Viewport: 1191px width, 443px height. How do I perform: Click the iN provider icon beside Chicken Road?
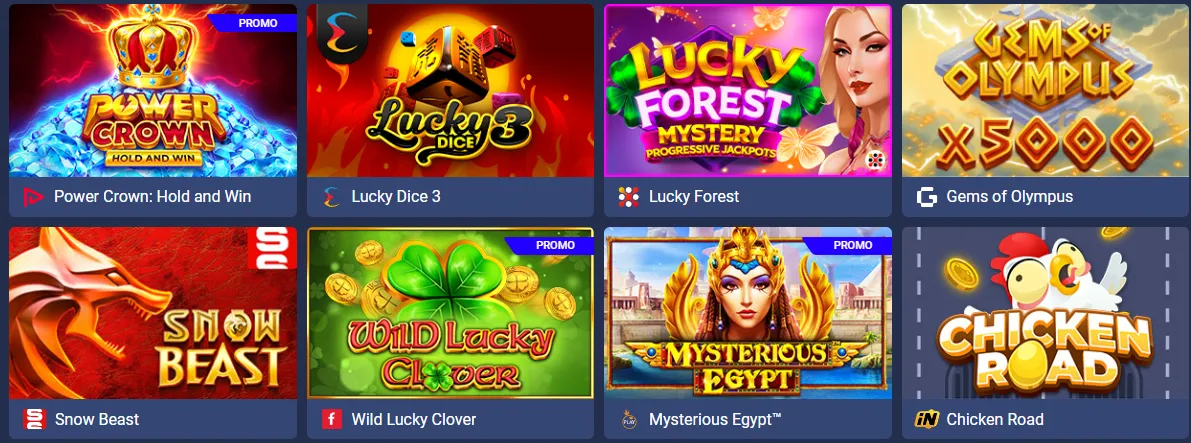927,419
